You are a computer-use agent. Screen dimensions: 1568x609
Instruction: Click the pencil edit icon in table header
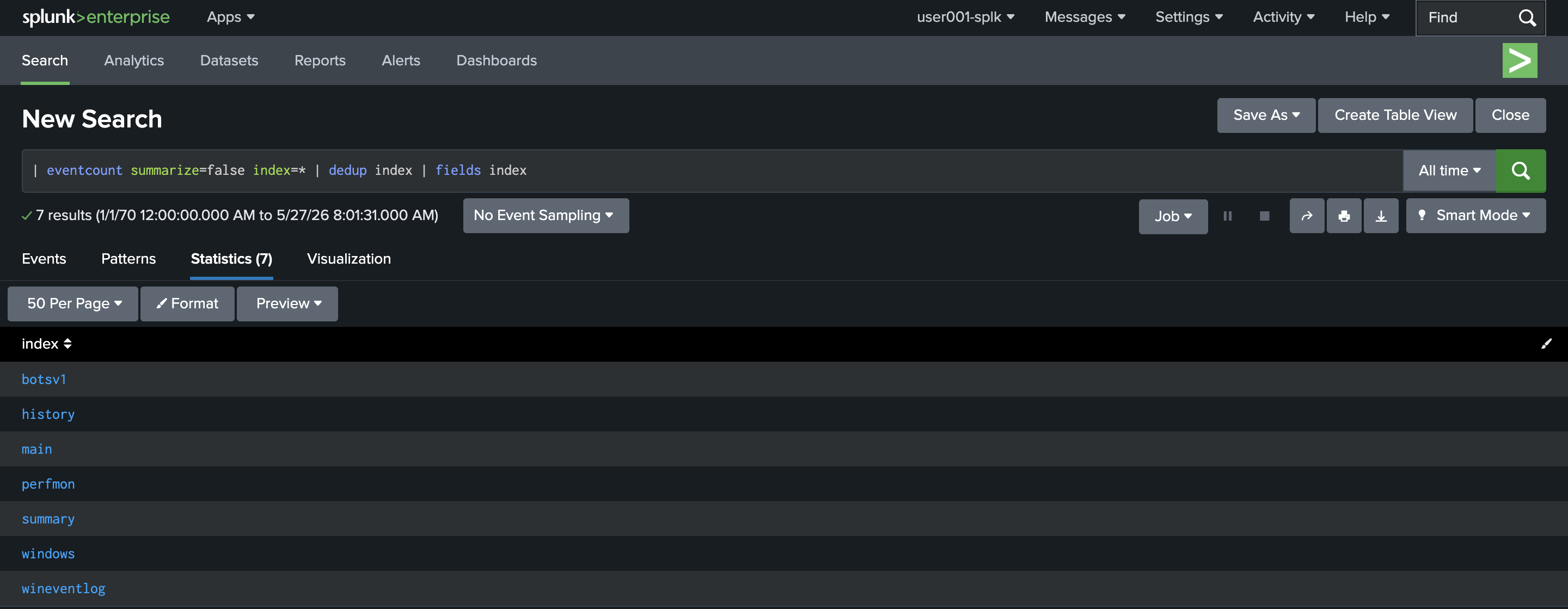click(1546, 344)
